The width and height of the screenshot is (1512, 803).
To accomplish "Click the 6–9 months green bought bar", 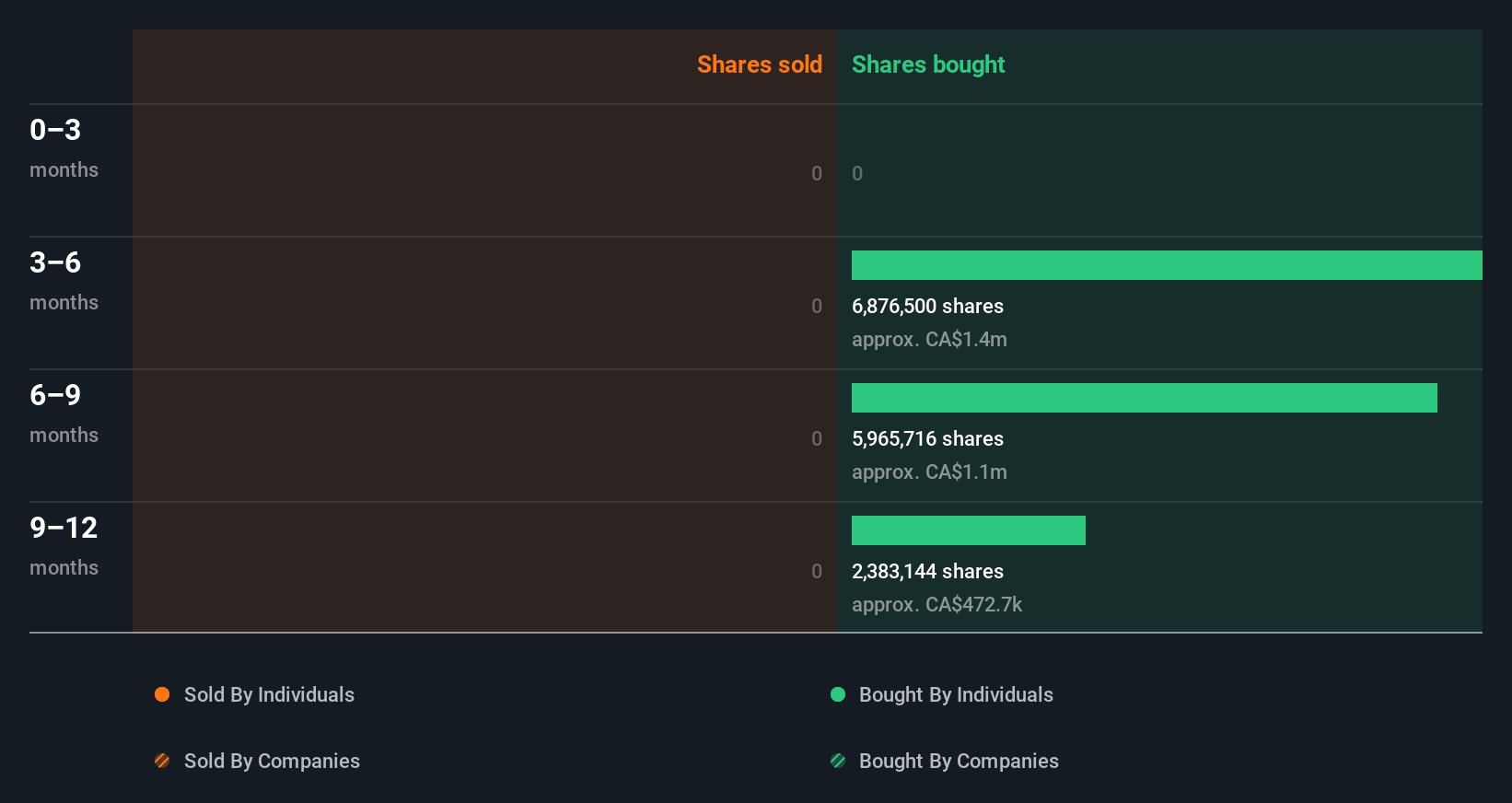I will 1145,398.
